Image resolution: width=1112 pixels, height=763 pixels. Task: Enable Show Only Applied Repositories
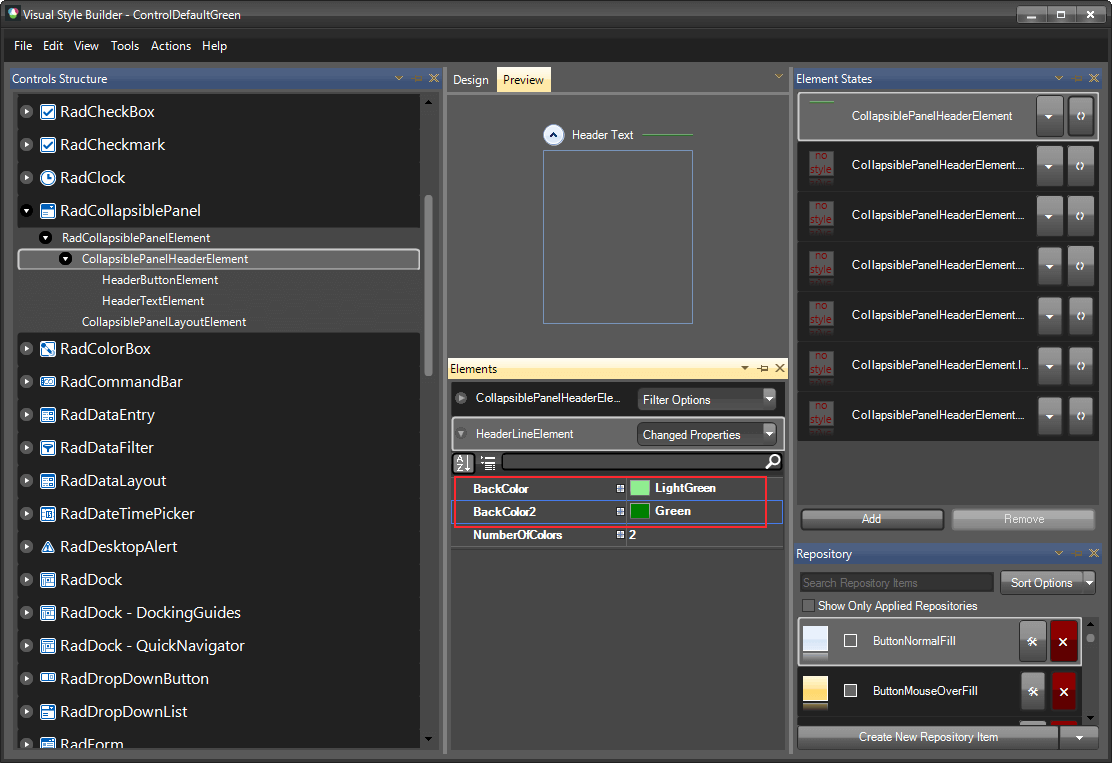(x=808, y=605)
